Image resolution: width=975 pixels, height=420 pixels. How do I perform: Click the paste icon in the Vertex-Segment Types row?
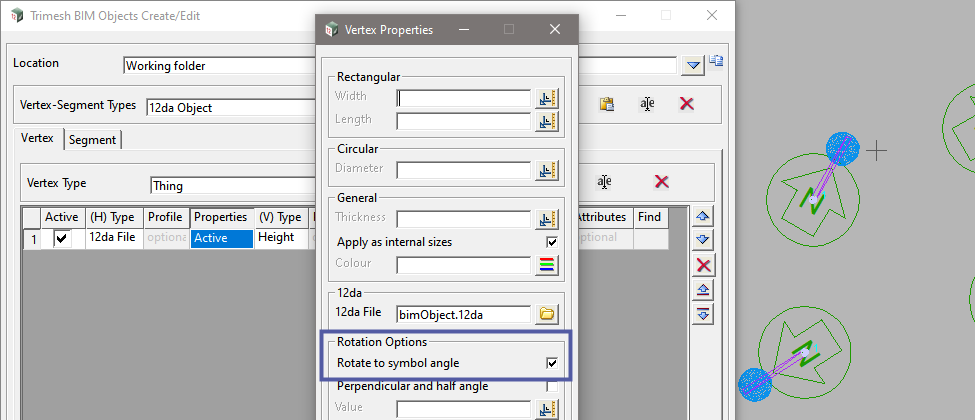tap(606, 104)
